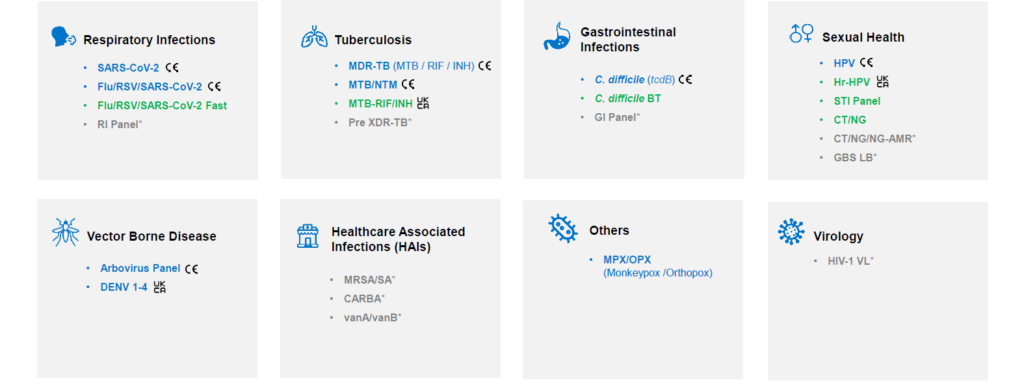Open the MTB/NTM link
1024x387 pixels.
pyautogui.click(x=372, y=85)
